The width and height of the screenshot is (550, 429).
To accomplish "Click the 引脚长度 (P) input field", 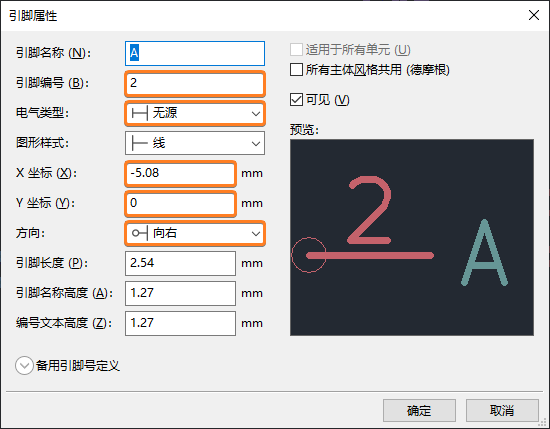I will pos(180,263).
